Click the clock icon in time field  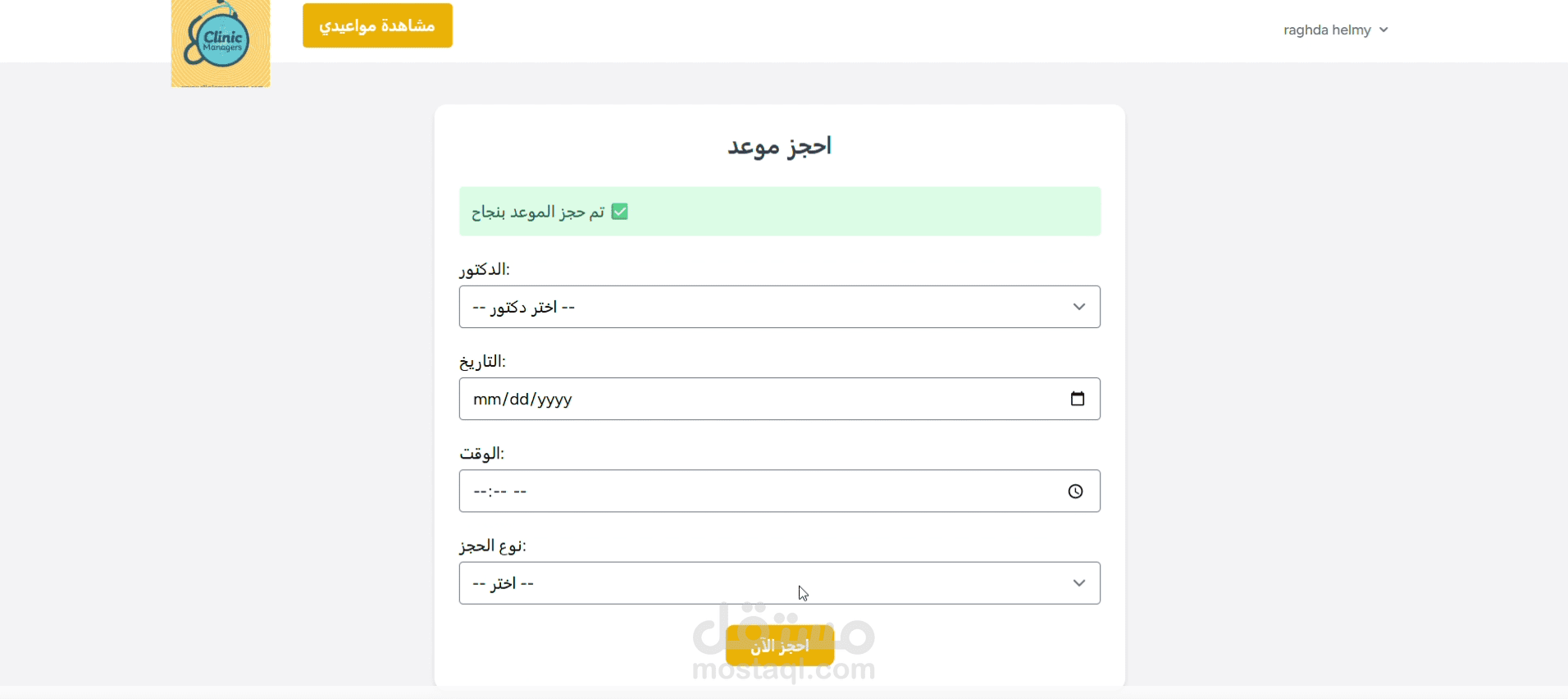[x=1076, y=491]
